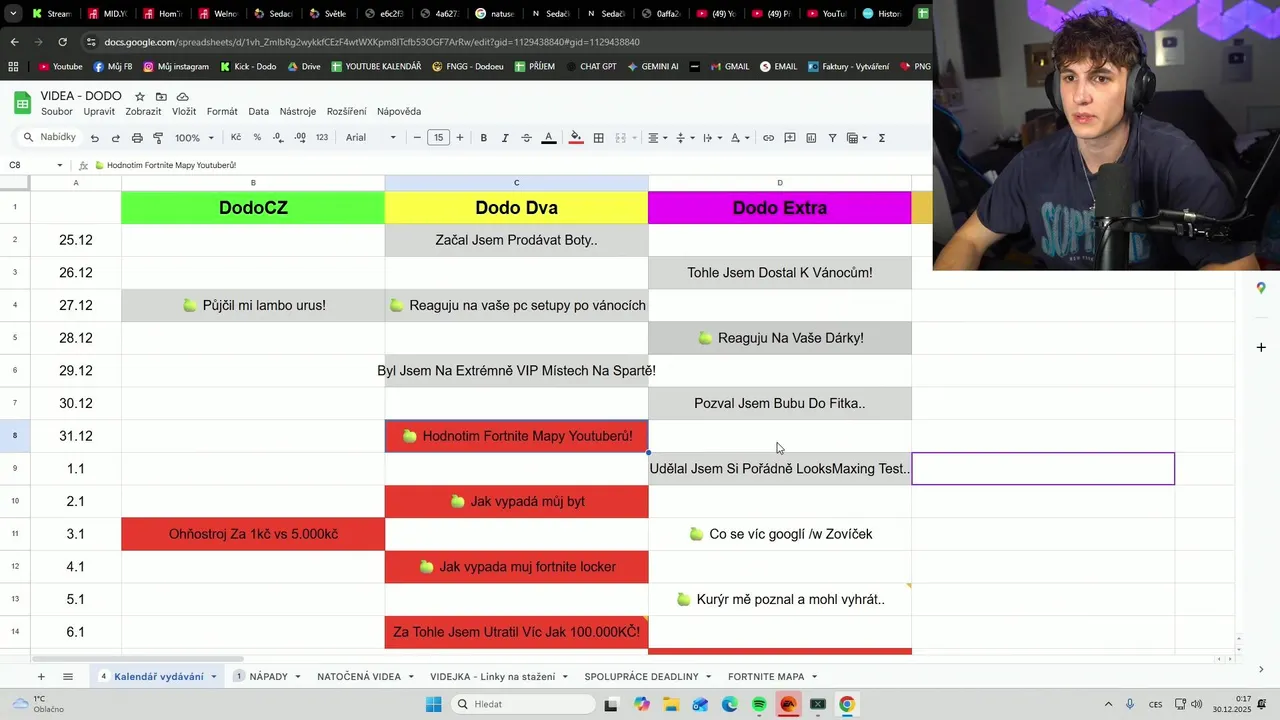Open Spotify from the taskbar
Image resolution: width=1280 pixels, height=720 pixels.
click(x=759, y=704)
